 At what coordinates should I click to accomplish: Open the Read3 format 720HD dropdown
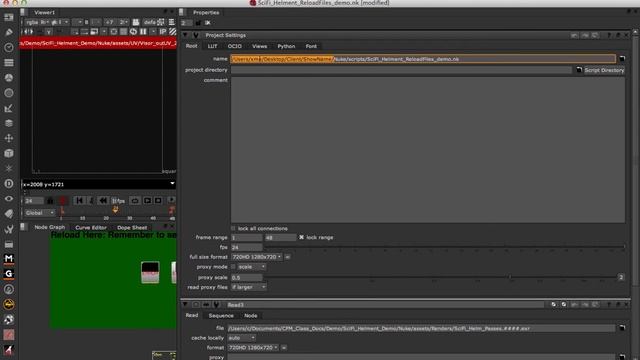pos(253,348)
